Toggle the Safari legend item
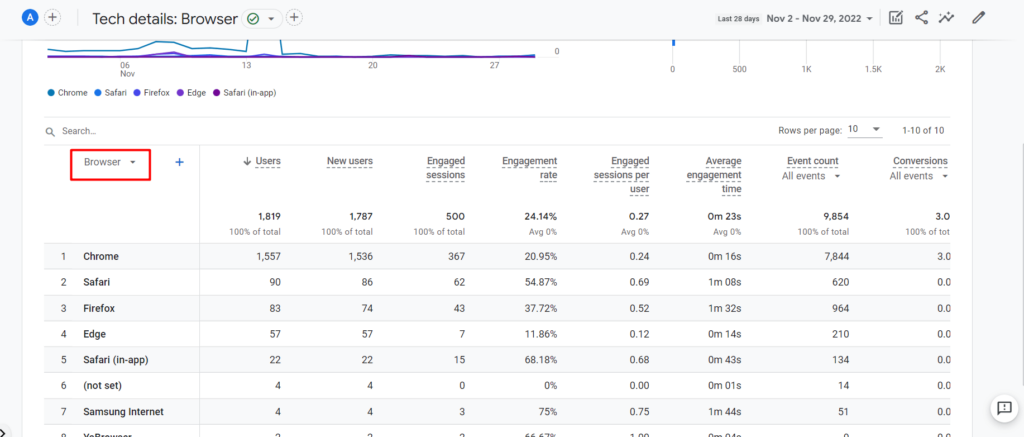 click(x=111, y=93)
